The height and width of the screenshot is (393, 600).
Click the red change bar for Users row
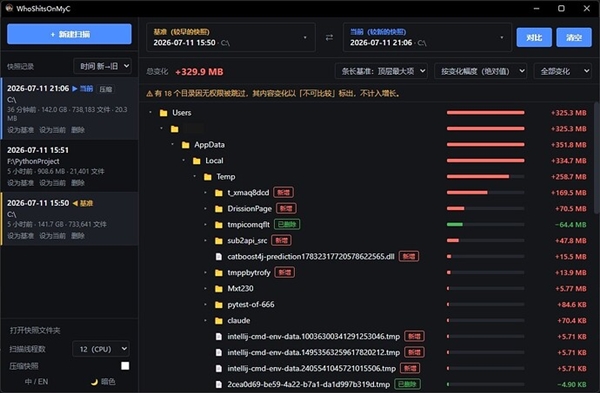(x=486, y=113)
